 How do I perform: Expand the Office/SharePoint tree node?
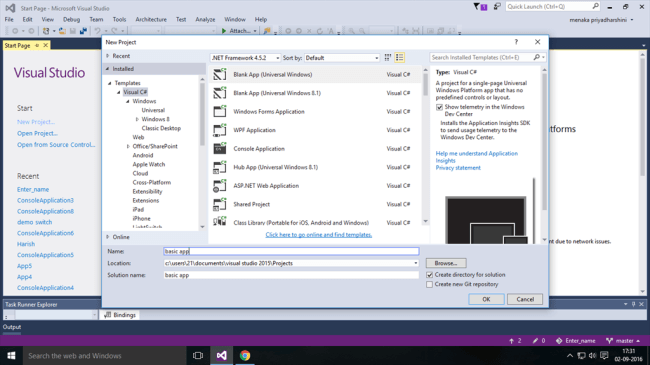click(x=128, y=146)
